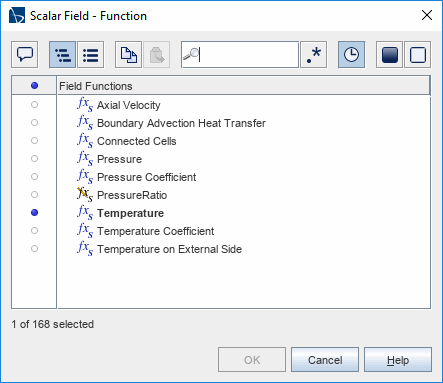443x383 pixels.
Task: Click the speech bubble comment icon
Action: tap(25, 55)
